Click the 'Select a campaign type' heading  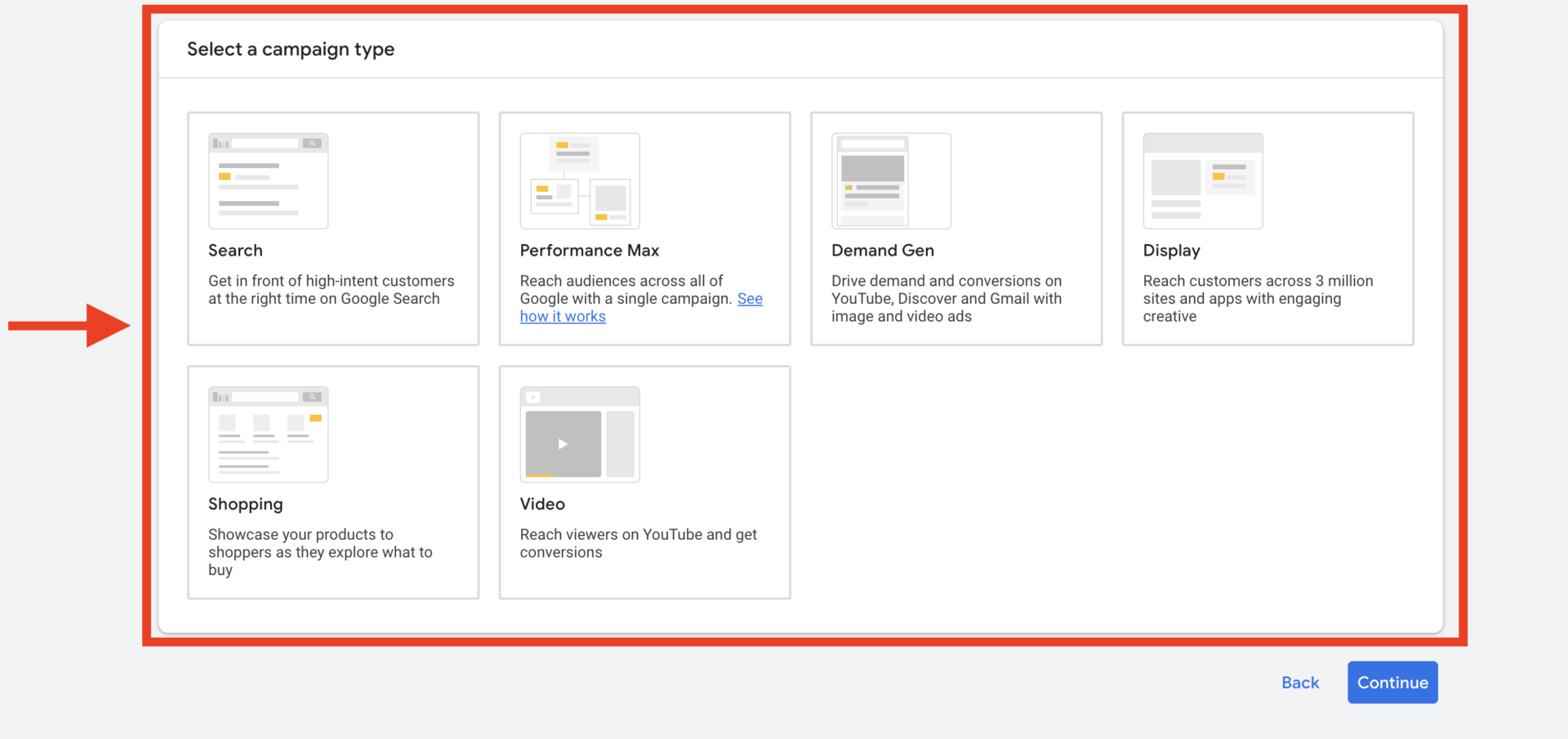point(291,50)
